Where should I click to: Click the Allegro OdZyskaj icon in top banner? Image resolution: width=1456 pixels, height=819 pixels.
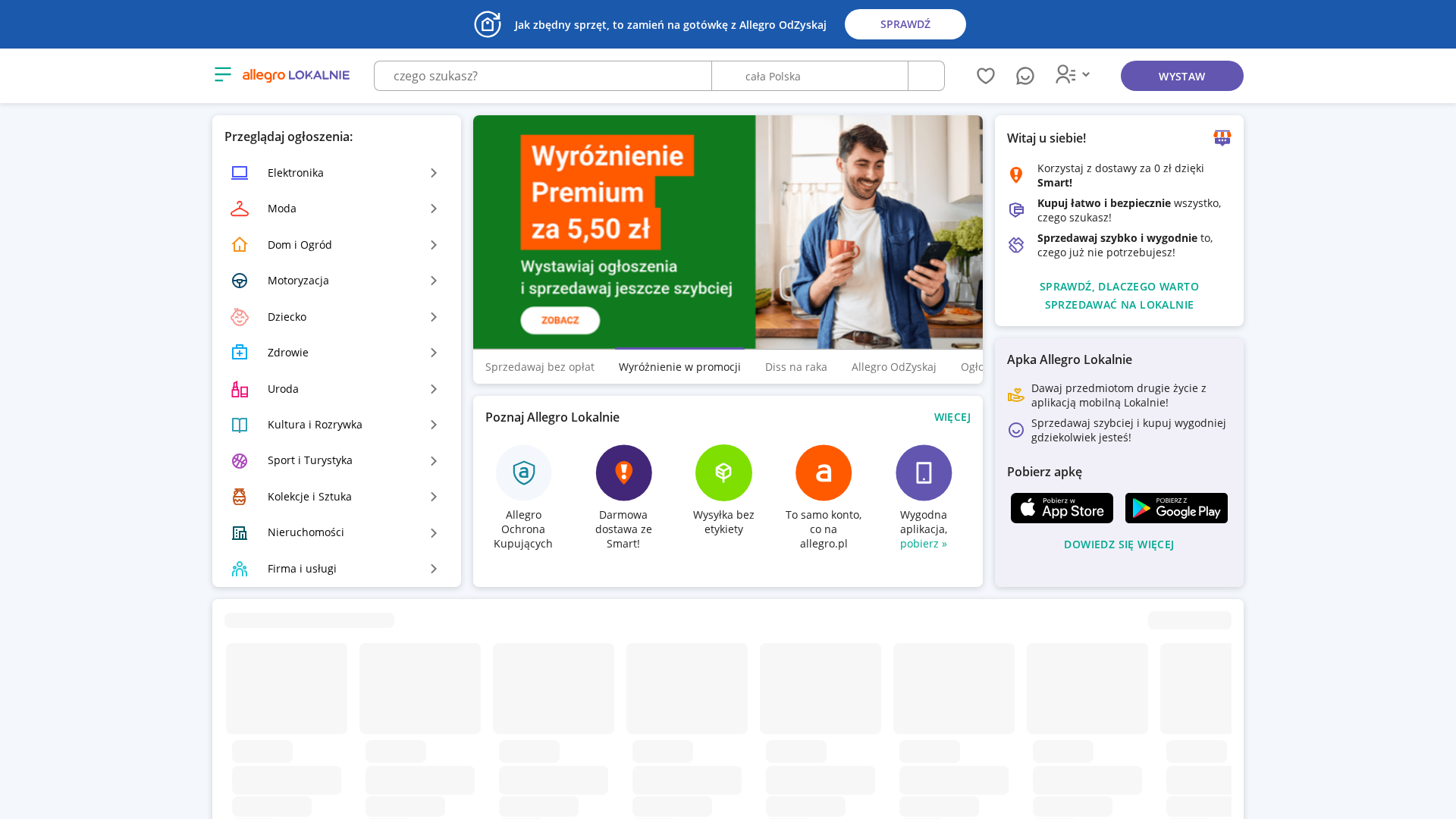coord(488,24)
